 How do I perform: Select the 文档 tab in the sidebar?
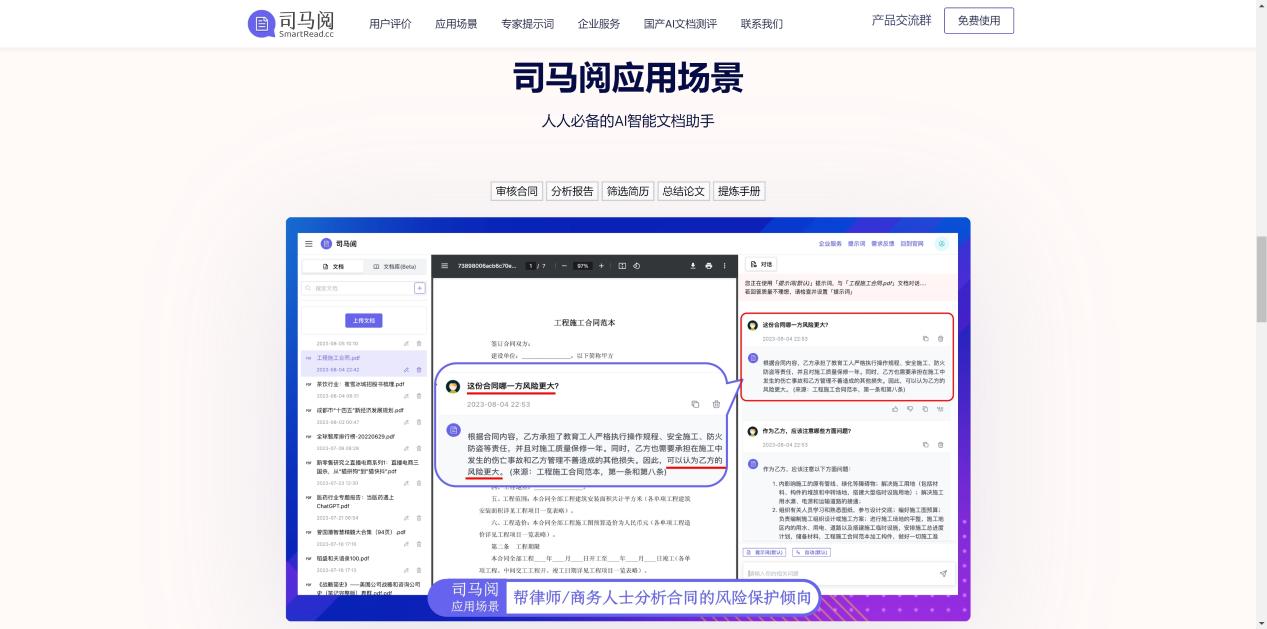point(333,267)
